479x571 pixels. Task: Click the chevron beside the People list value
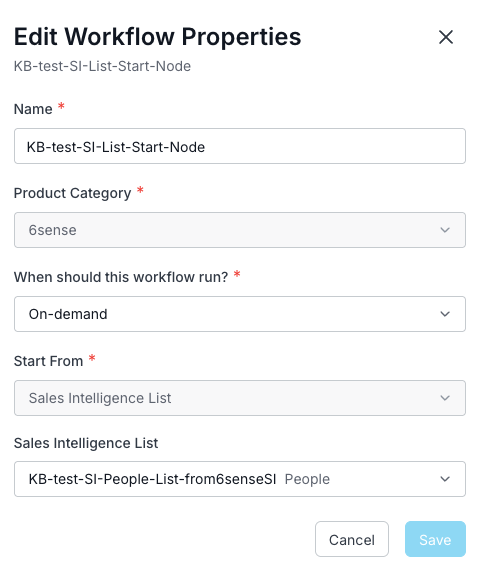445,479
